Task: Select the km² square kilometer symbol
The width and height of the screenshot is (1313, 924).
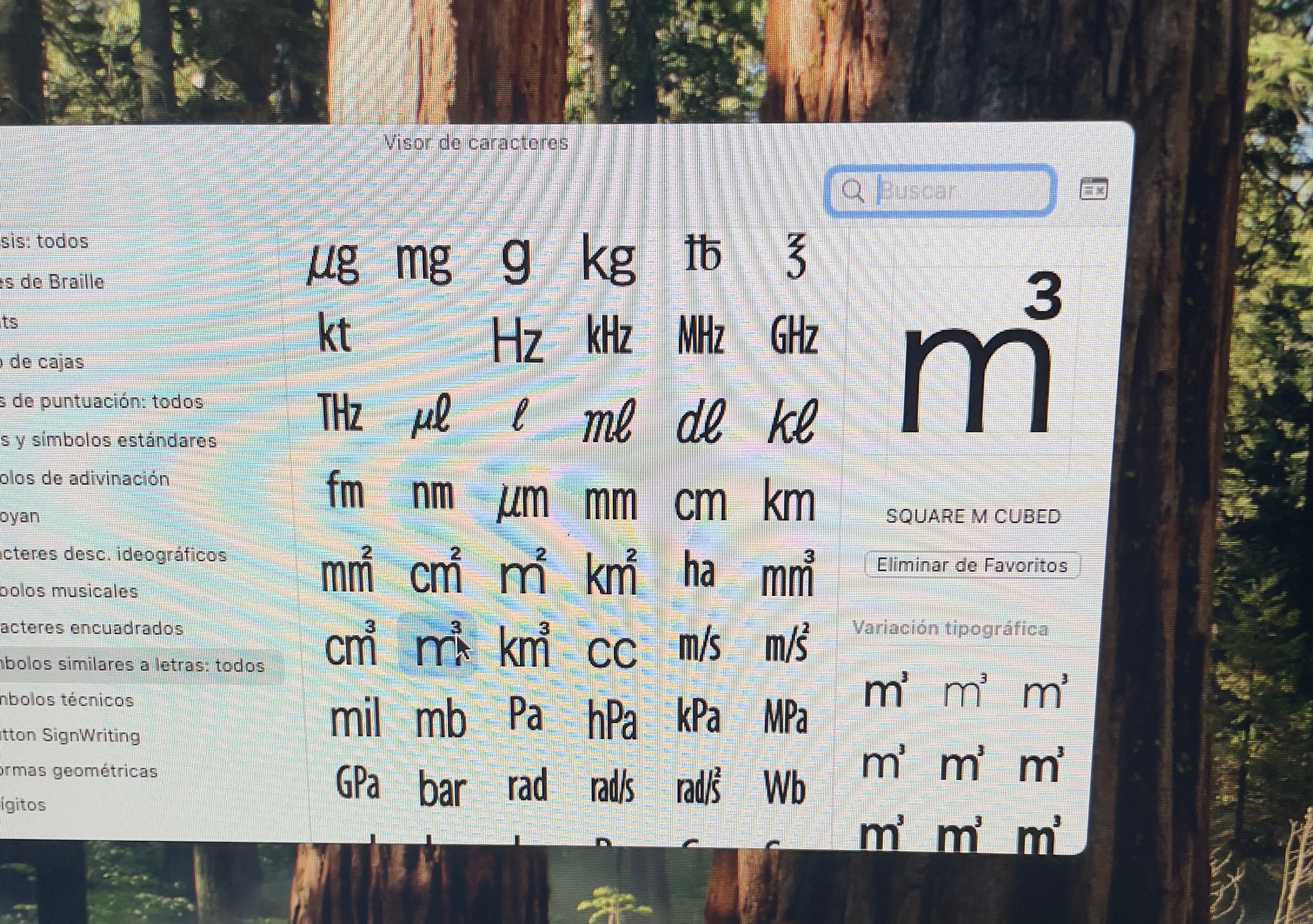Action: click(612, 574)
